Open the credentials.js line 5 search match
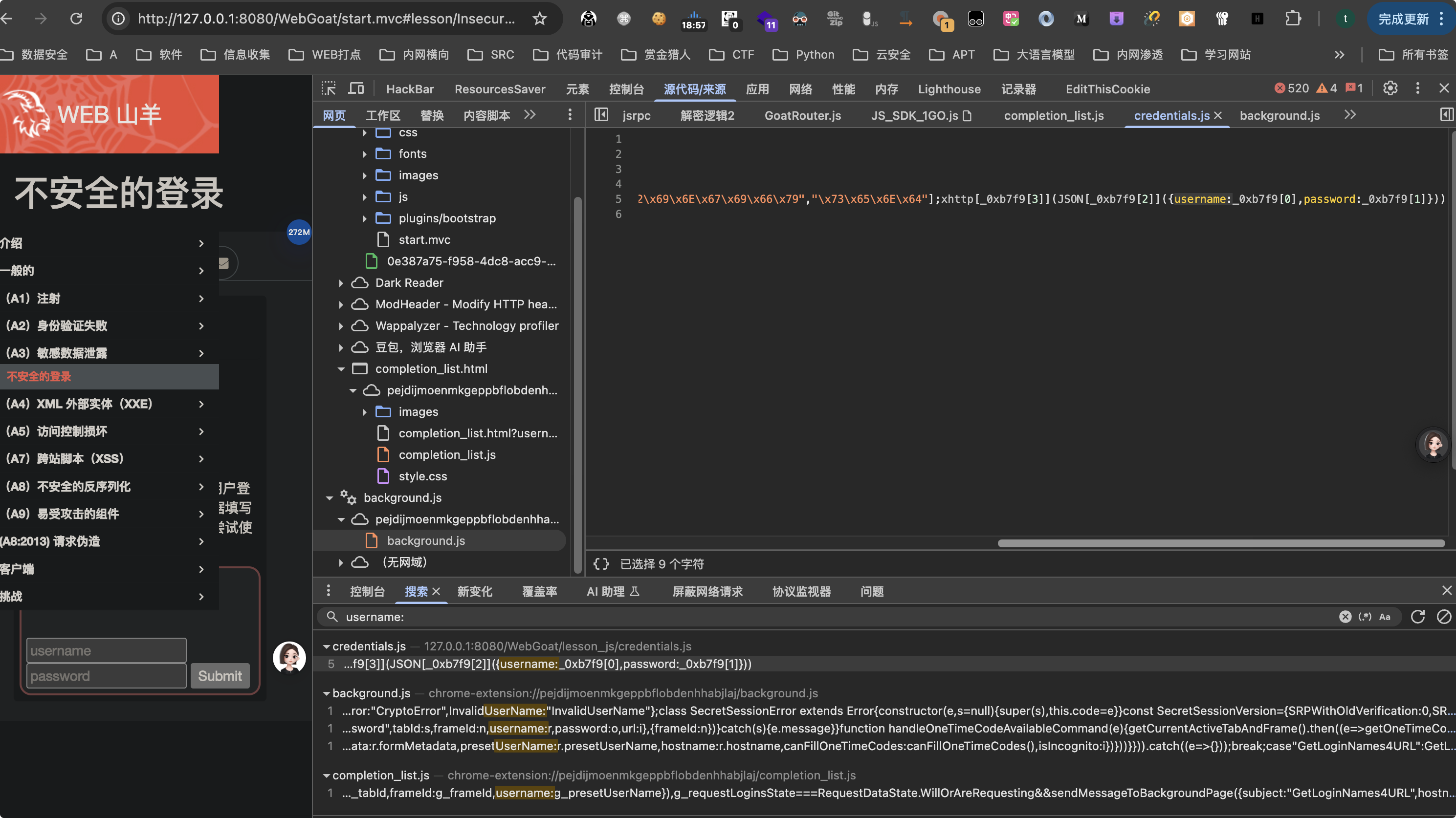Viewport: 1456px width, 818px height. coord(547,664)
